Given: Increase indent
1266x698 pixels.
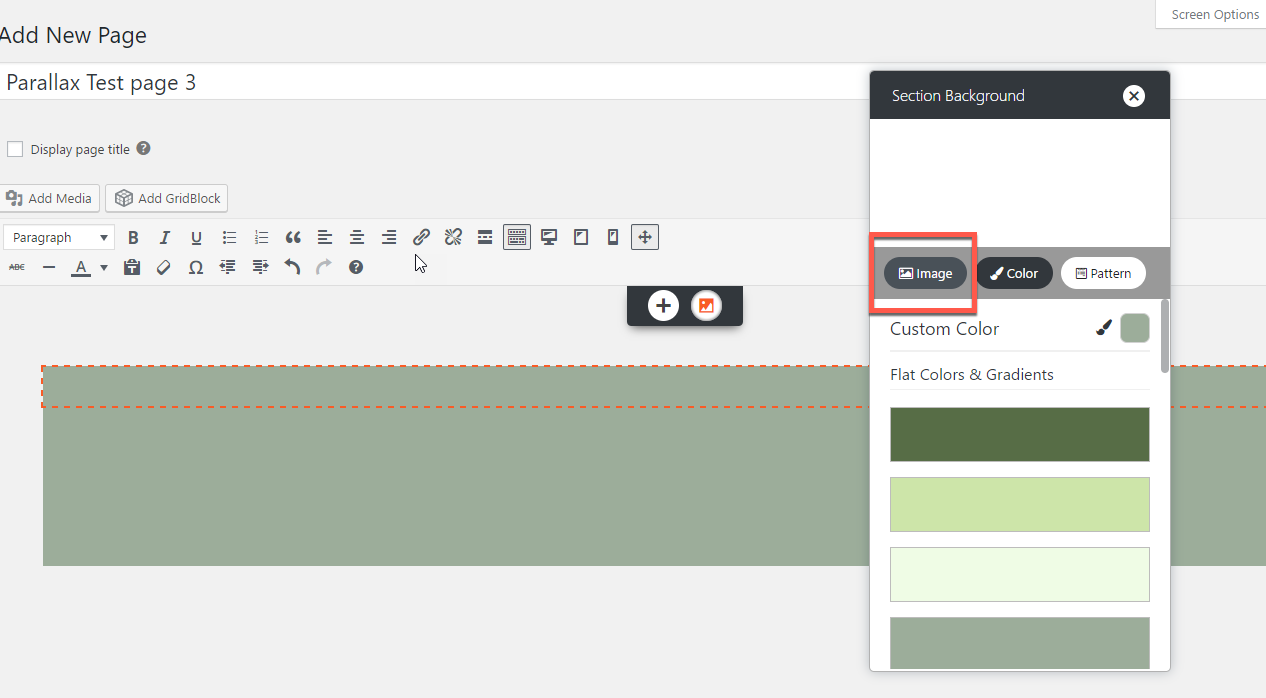Looking at the screenshot, I should click(x=260, y=267).
